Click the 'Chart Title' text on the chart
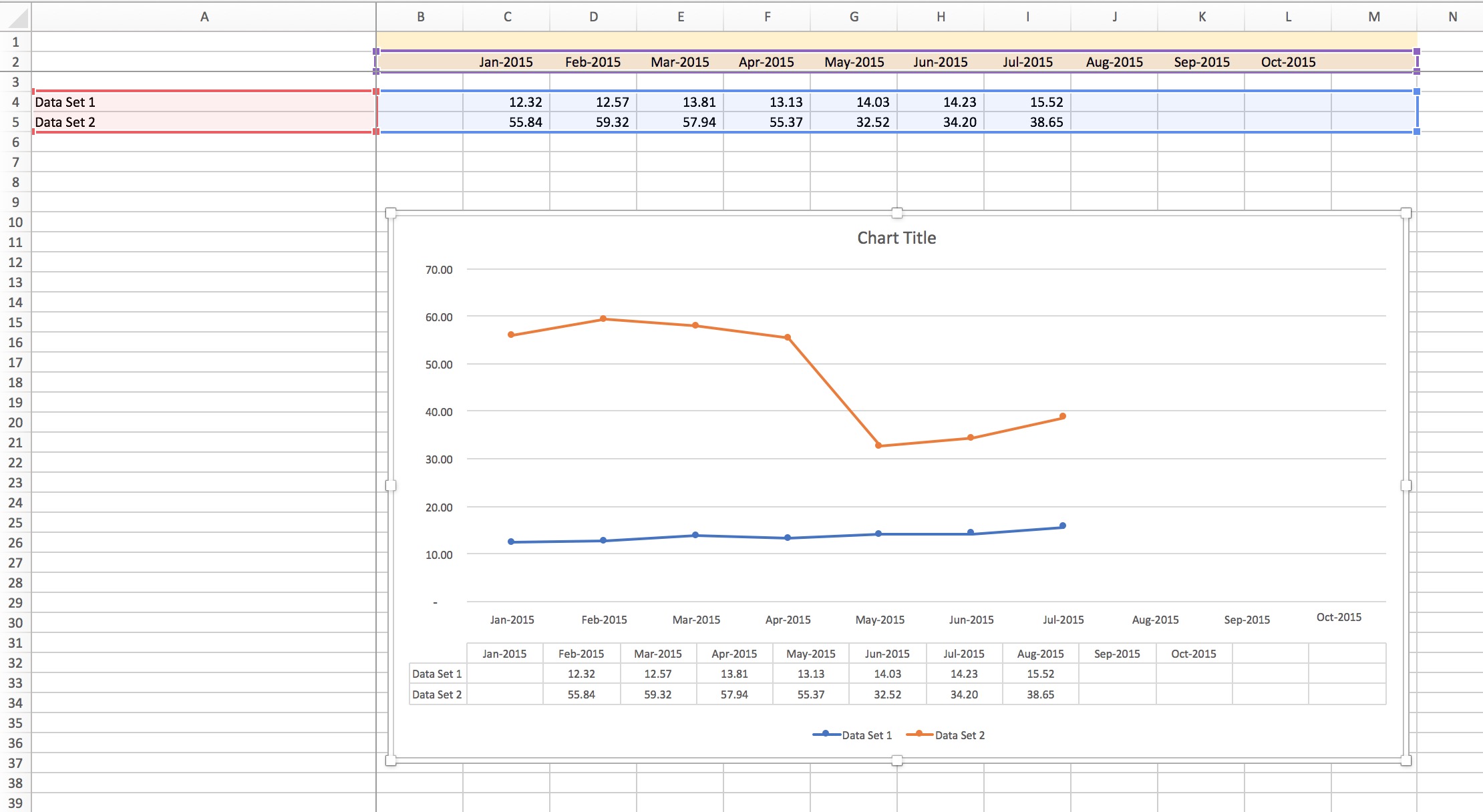The height and width of the screenshot is (812, 1483). click(896, 238)
